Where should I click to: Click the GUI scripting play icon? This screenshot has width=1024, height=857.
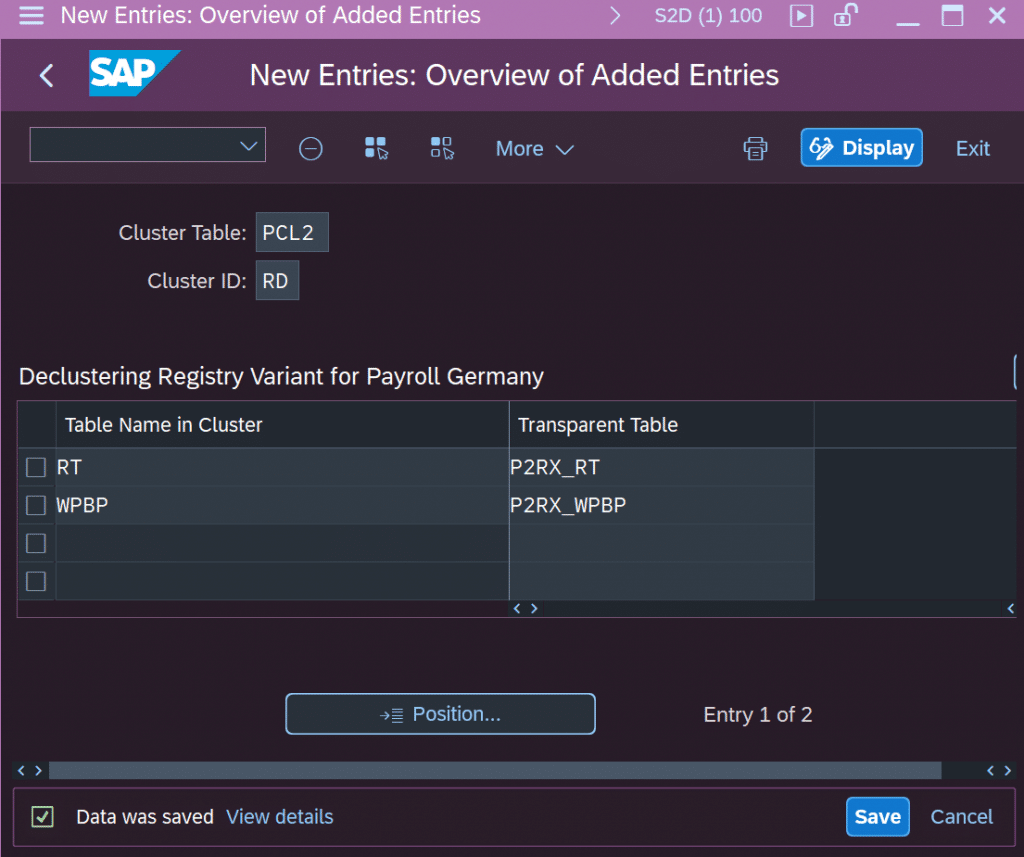pyautogui.click(x=800, y=16)
